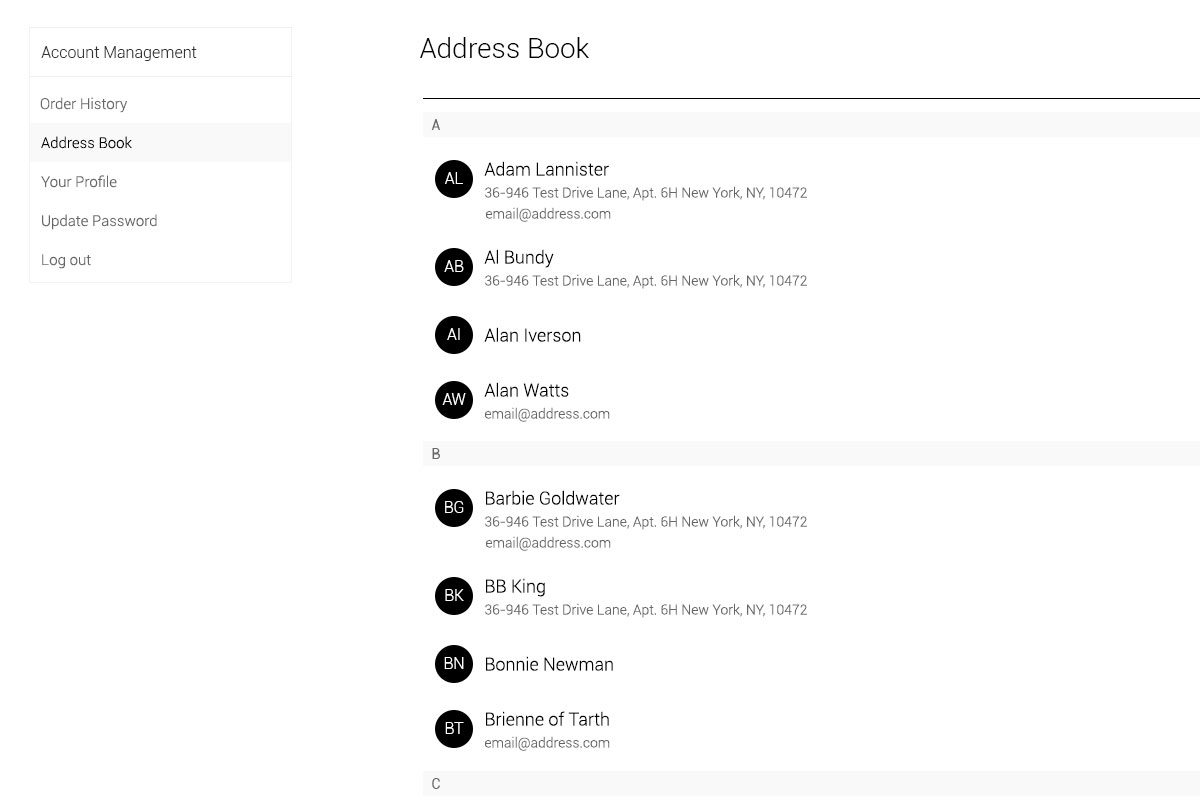This screenshot has width=1200, height=800.
Task: Click the AB avatar icon
Action: [x=454, y=267]
